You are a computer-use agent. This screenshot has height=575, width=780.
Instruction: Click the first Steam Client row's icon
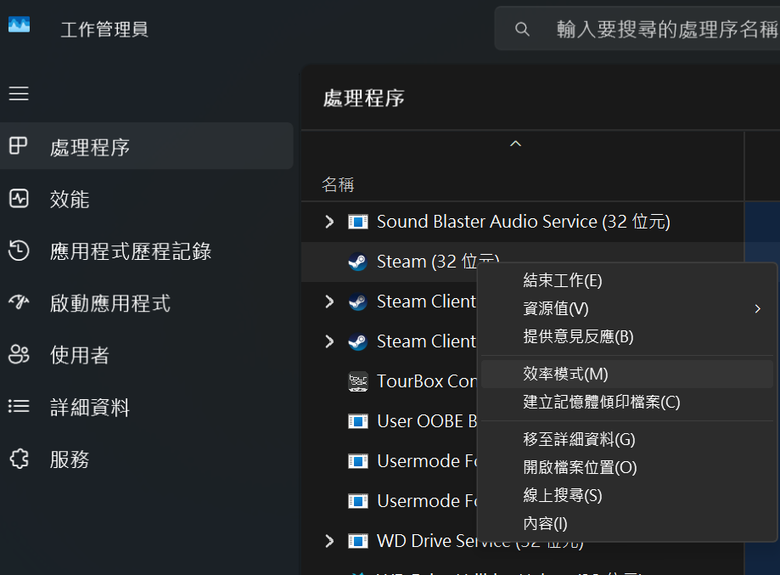pos(358,301)
